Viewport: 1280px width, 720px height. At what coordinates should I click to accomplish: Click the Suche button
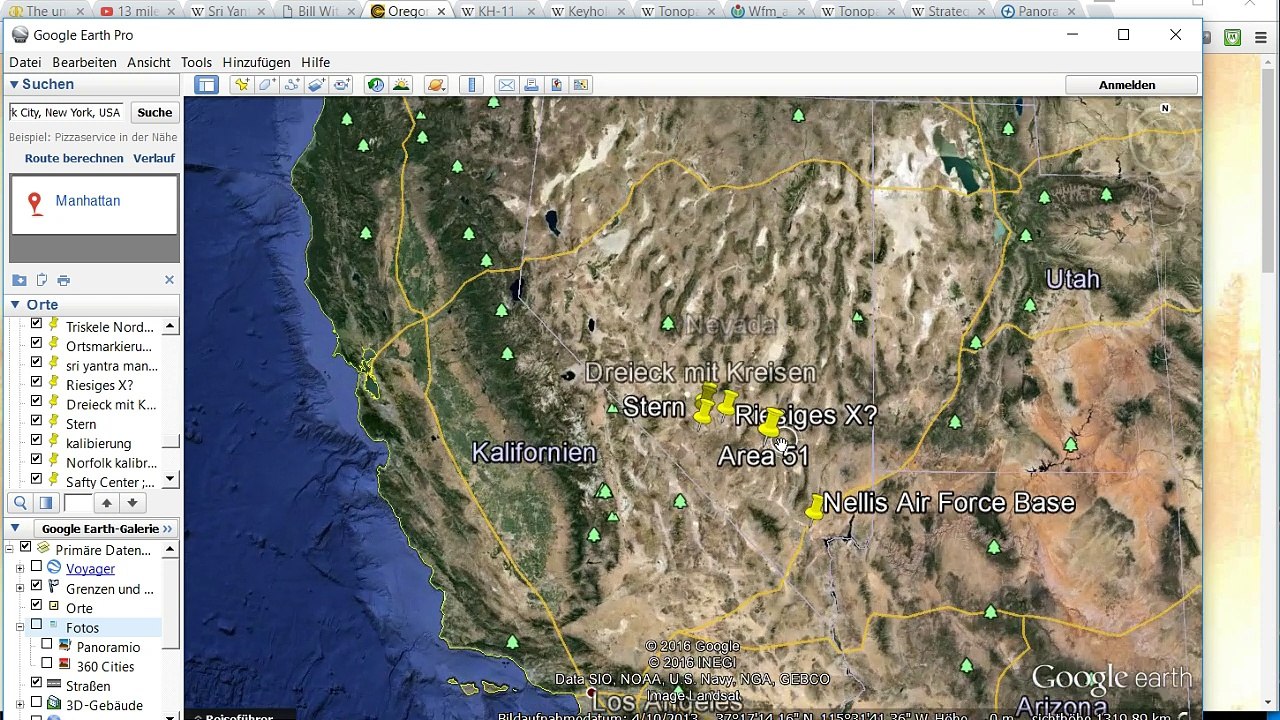tap(154, 113)
